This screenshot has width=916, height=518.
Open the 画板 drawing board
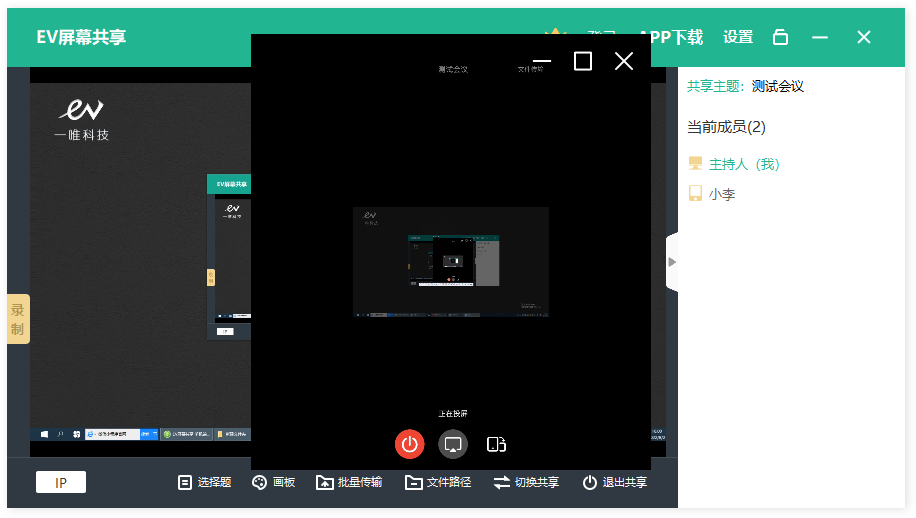[273, 482]
